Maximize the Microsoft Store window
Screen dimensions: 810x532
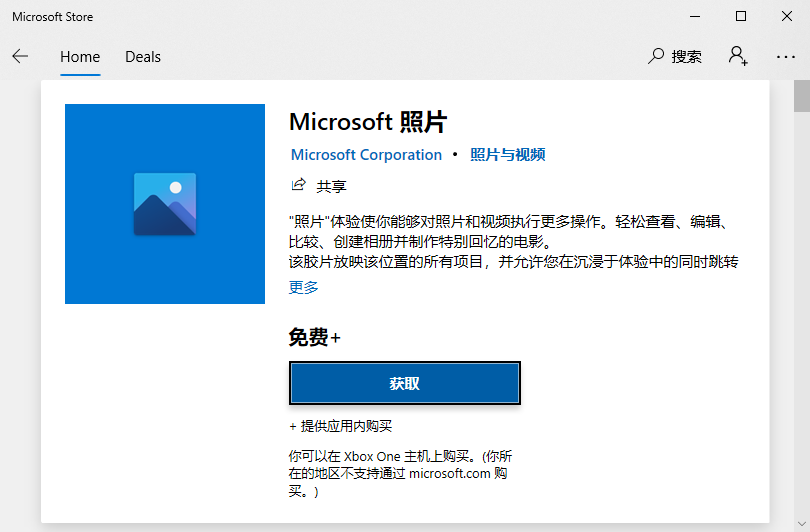(741, 17)
